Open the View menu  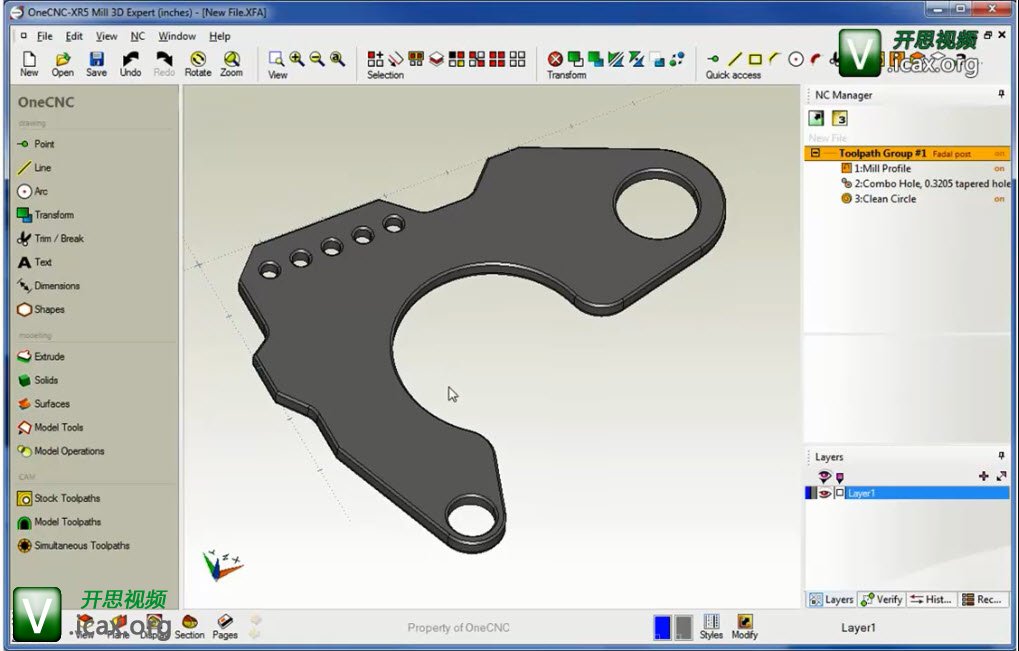[x=107, y=36]
